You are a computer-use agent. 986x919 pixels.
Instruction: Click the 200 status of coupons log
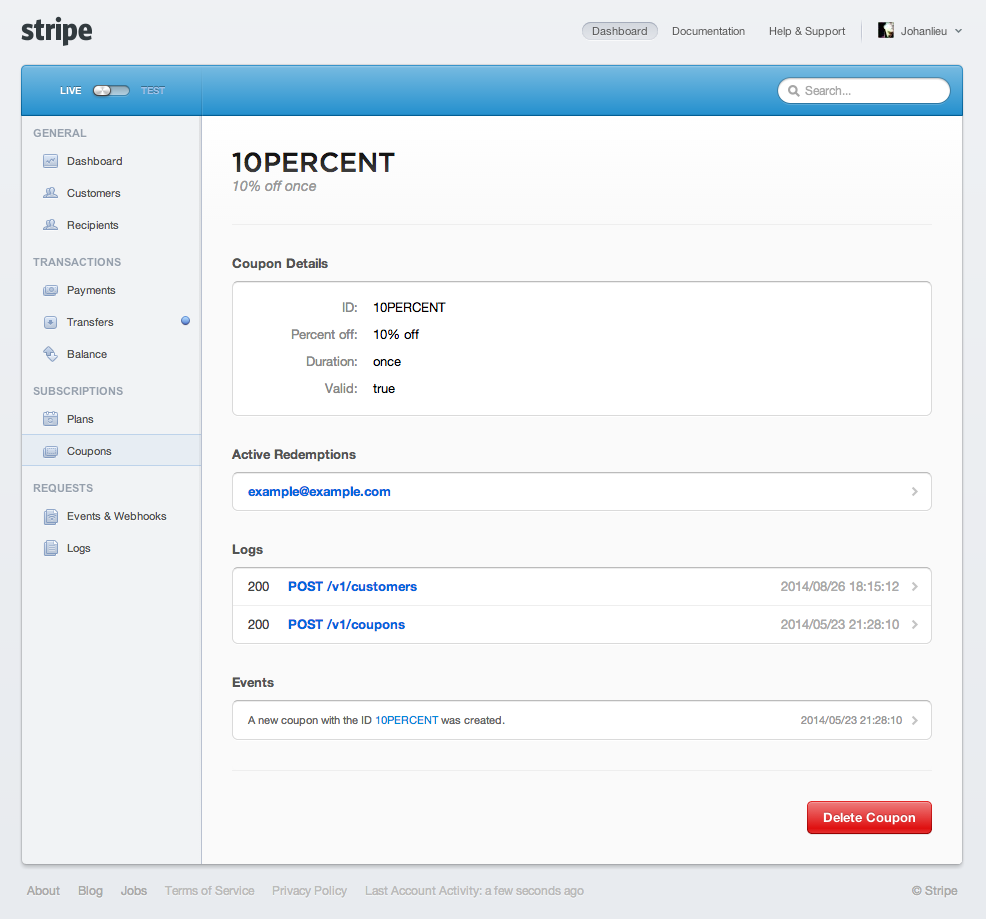click(258, 624)
